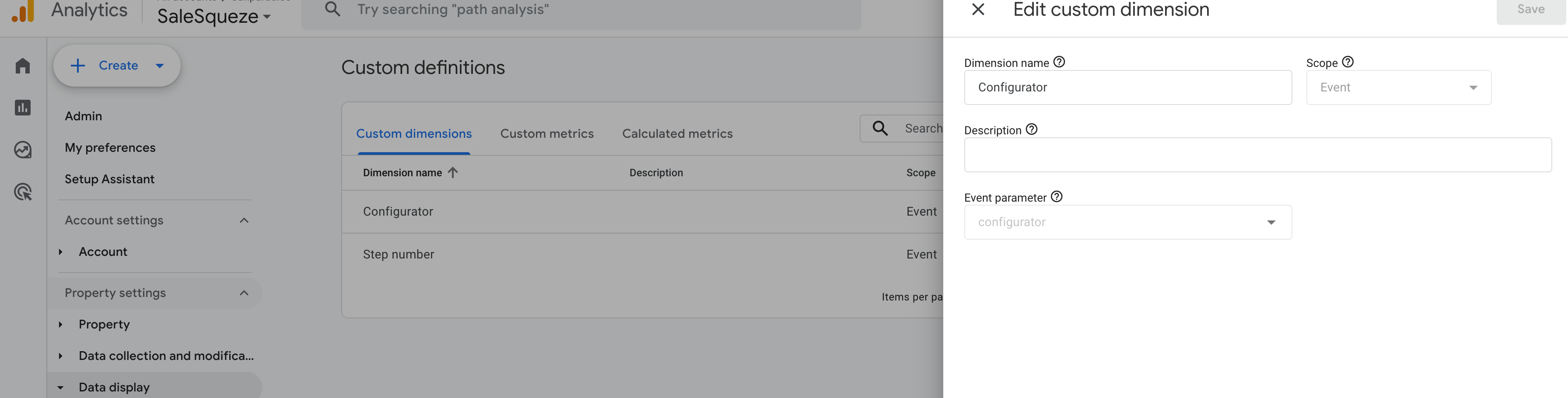Click help icon next to Scope
Viewport: 1568px width, 398px height.
(x=1347, y=62)
